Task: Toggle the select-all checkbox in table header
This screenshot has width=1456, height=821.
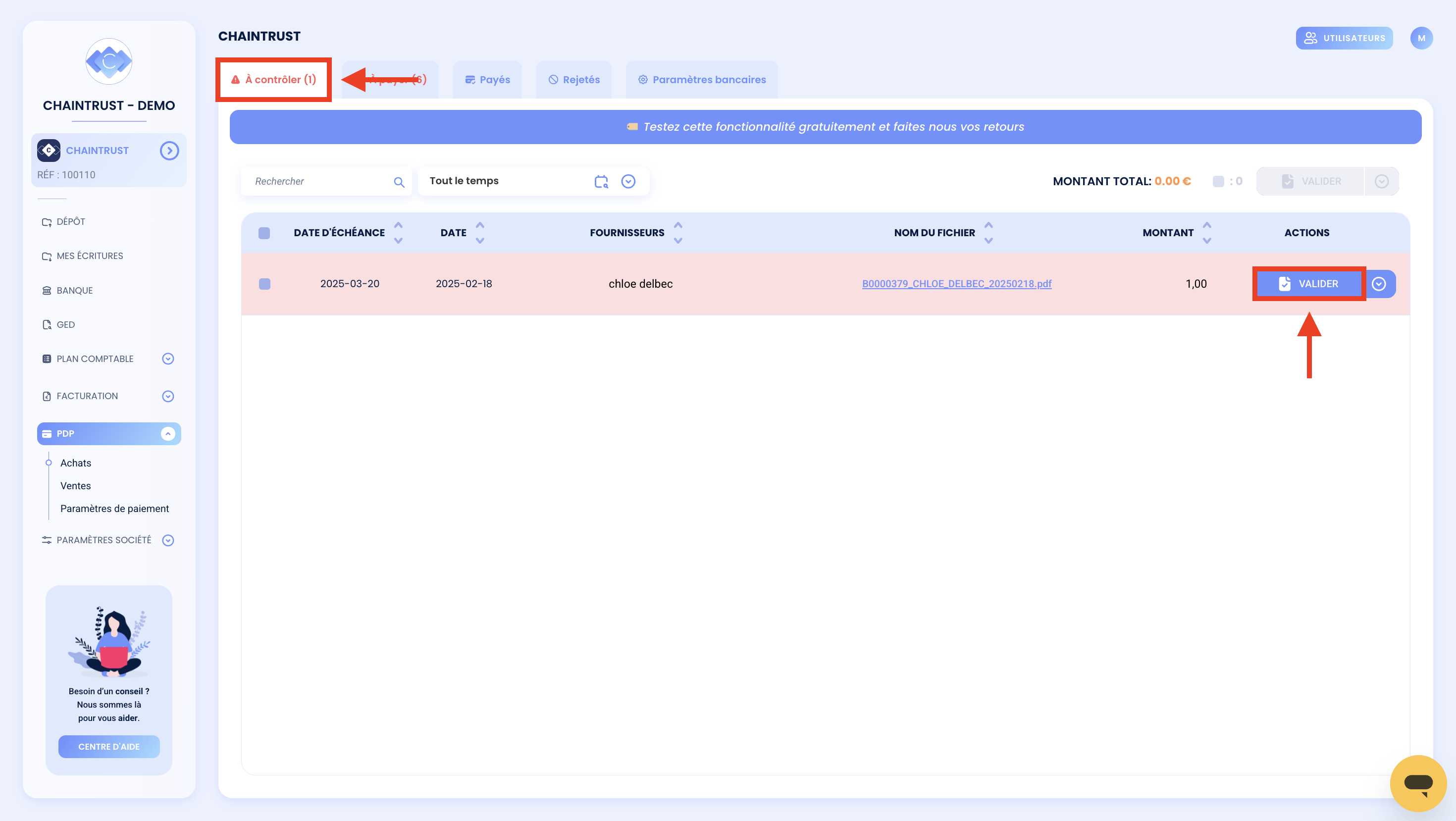Action: (264, 233)
